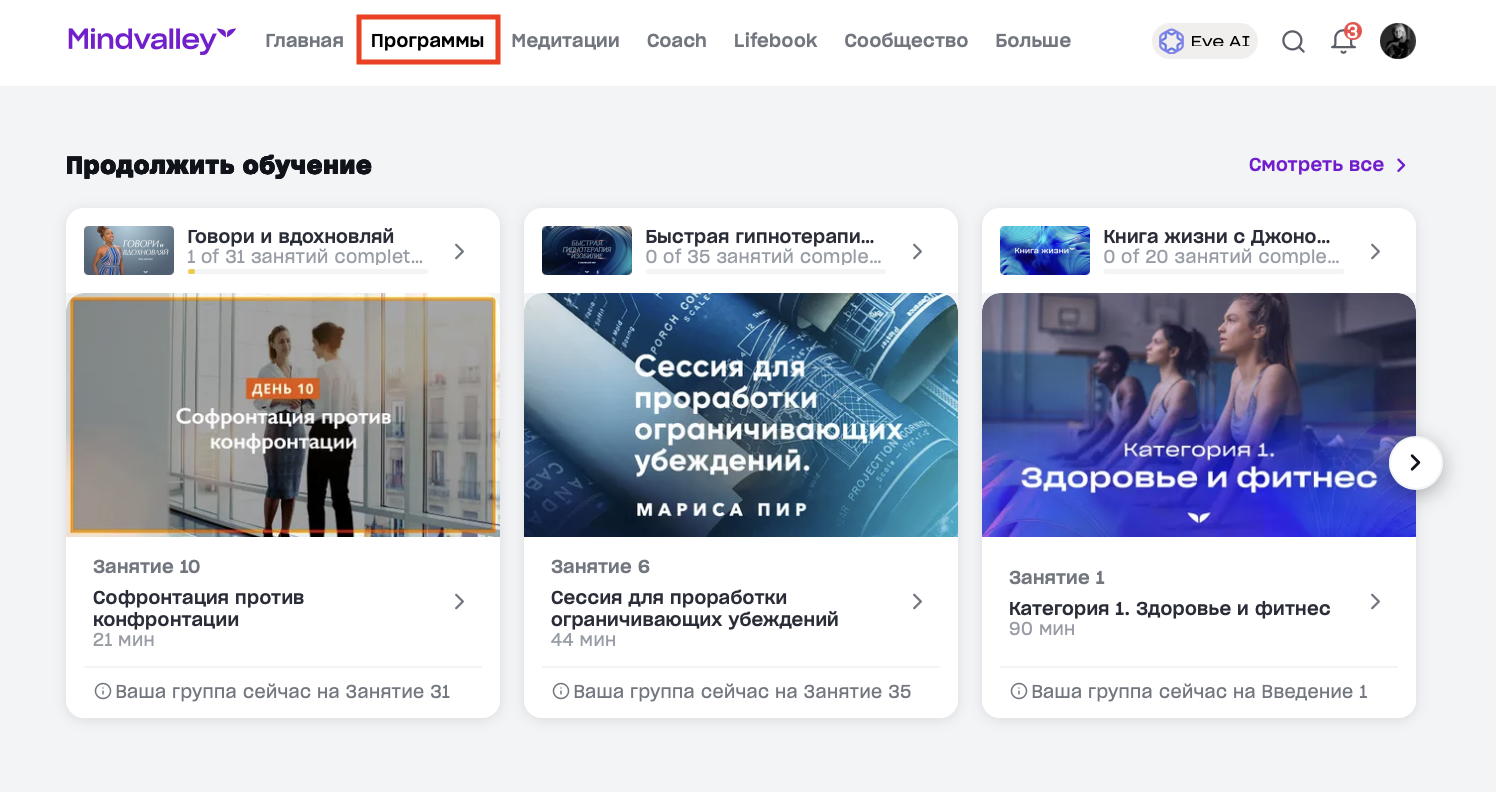Image resolution: width=1496 pixels, height=792 pixels.
Task: Expand Говори и вдохновляй program chevron
Action: 459,251
